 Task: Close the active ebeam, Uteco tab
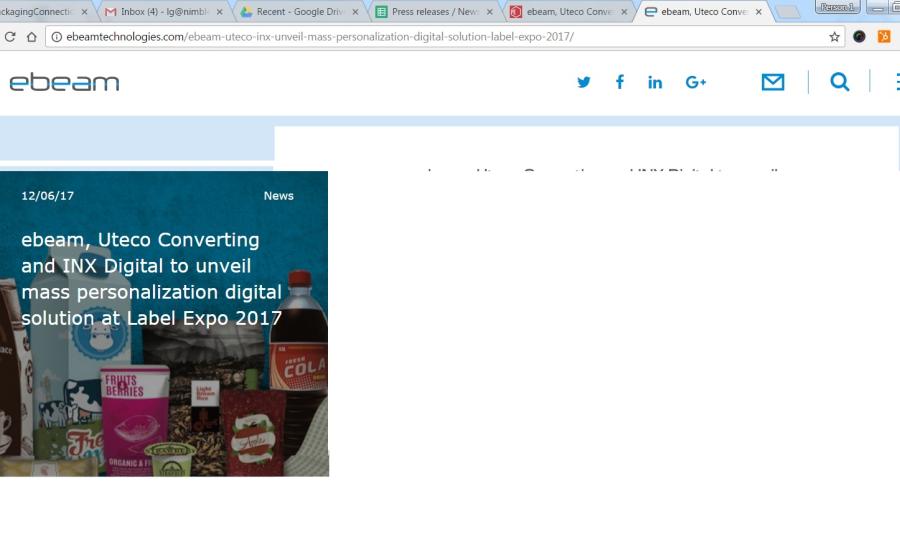pos(759,11)
